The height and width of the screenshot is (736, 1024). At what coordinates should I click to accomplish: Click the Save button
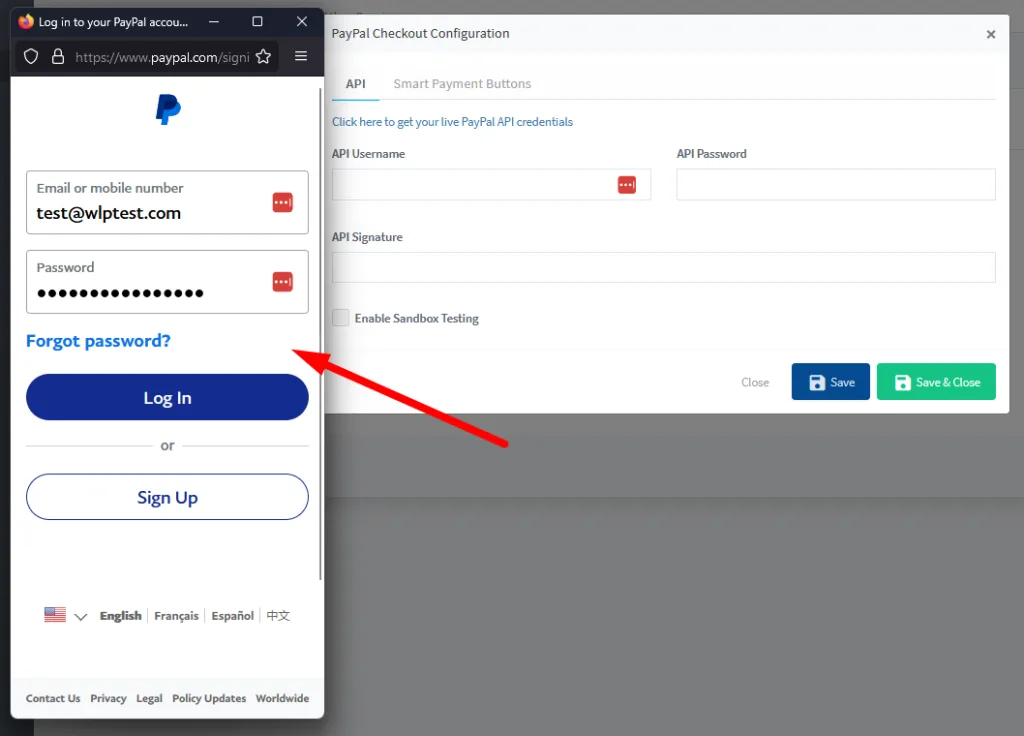click(x=831, y=381)
